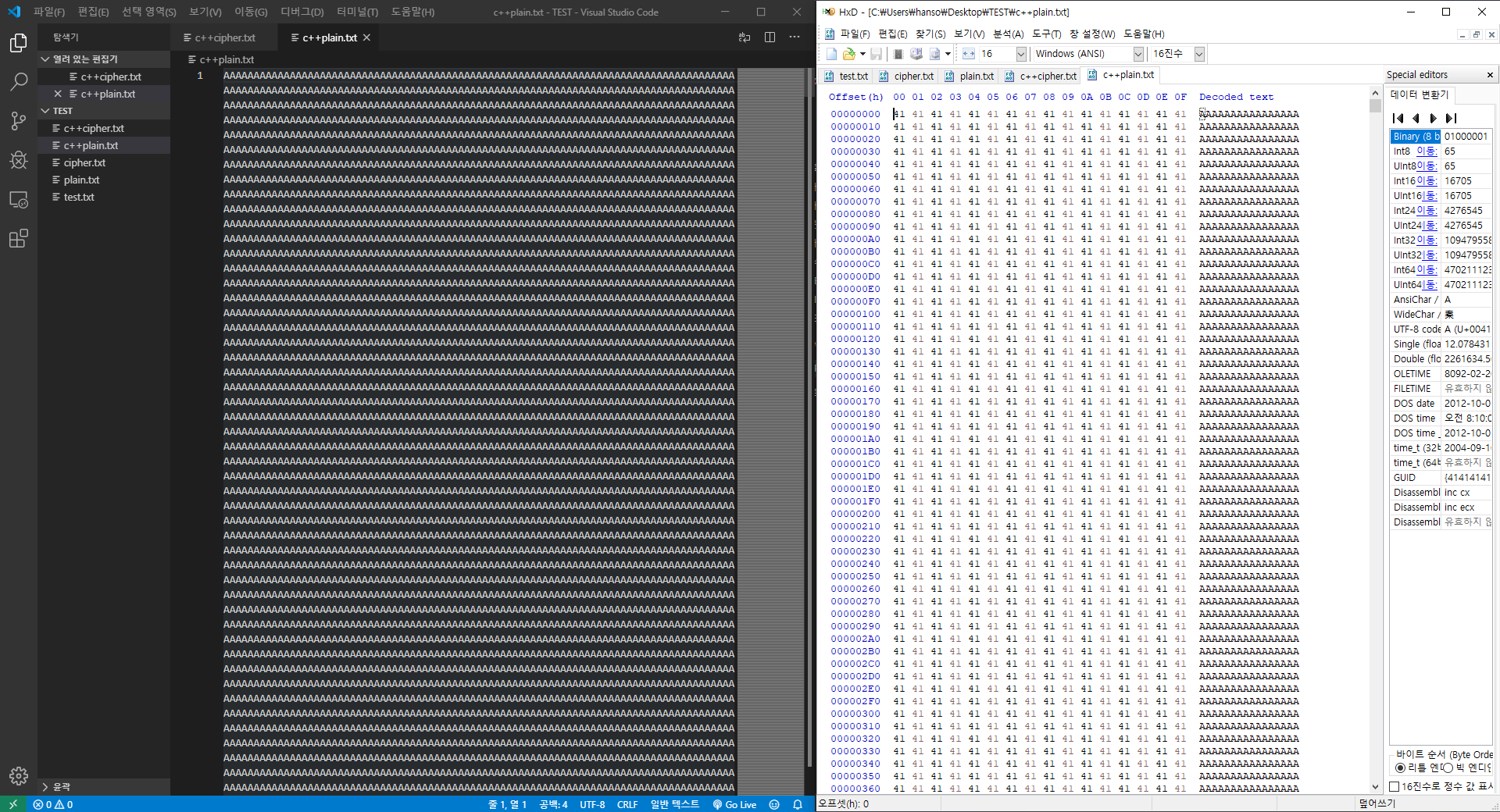
Task: Click the remote window indicator in status bar
Action: click(12, 804)
